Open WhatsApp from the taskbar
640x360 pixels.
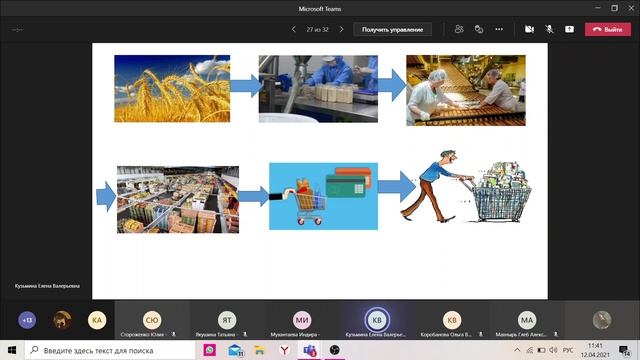pos(210,350)
